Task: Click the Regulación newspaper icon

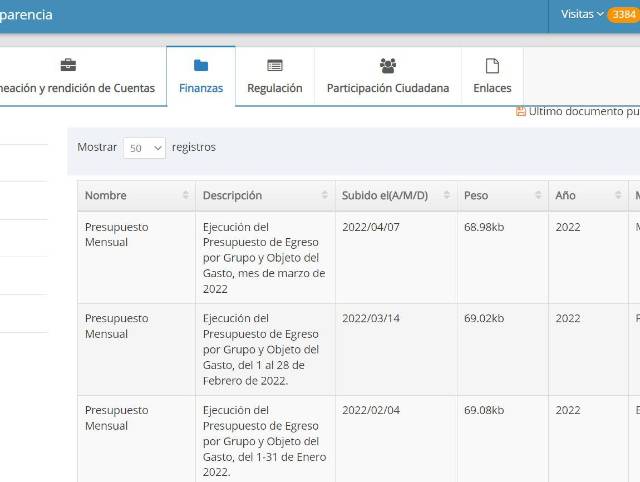Action: pyautogui.click(x=275, y=66)
